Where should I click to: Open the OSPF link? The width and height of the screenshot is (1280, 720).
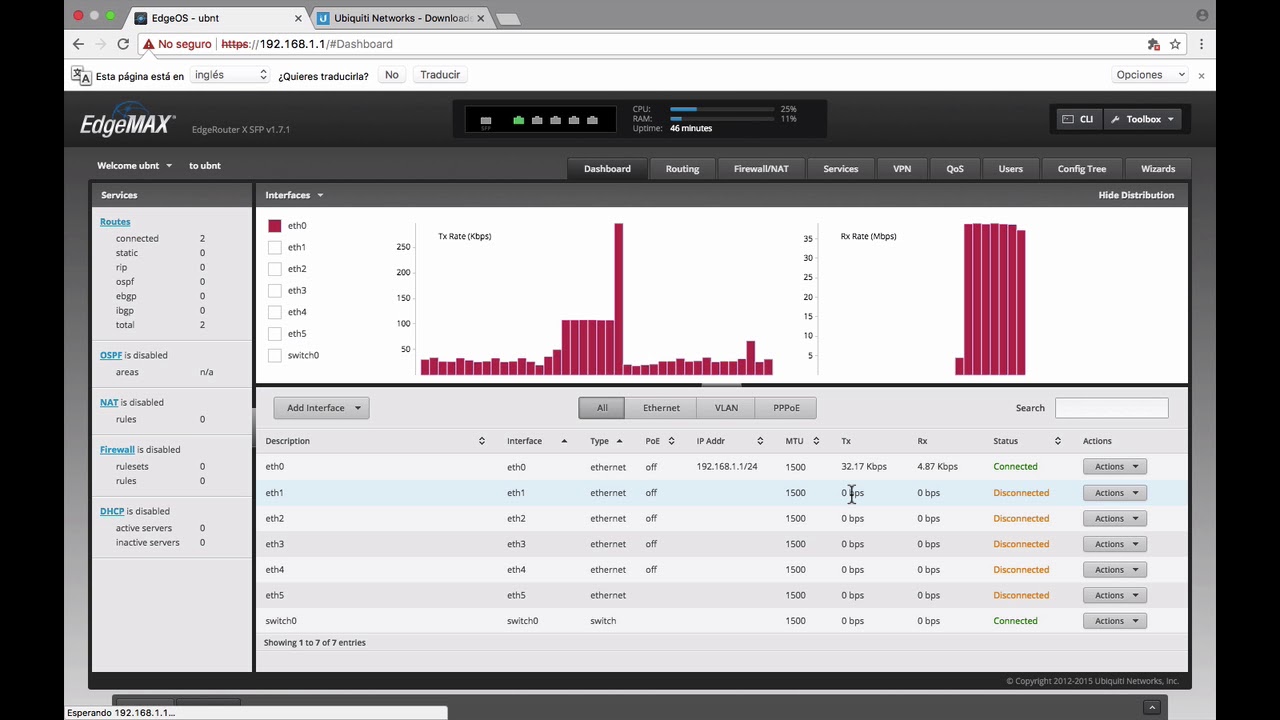[111, 355]
